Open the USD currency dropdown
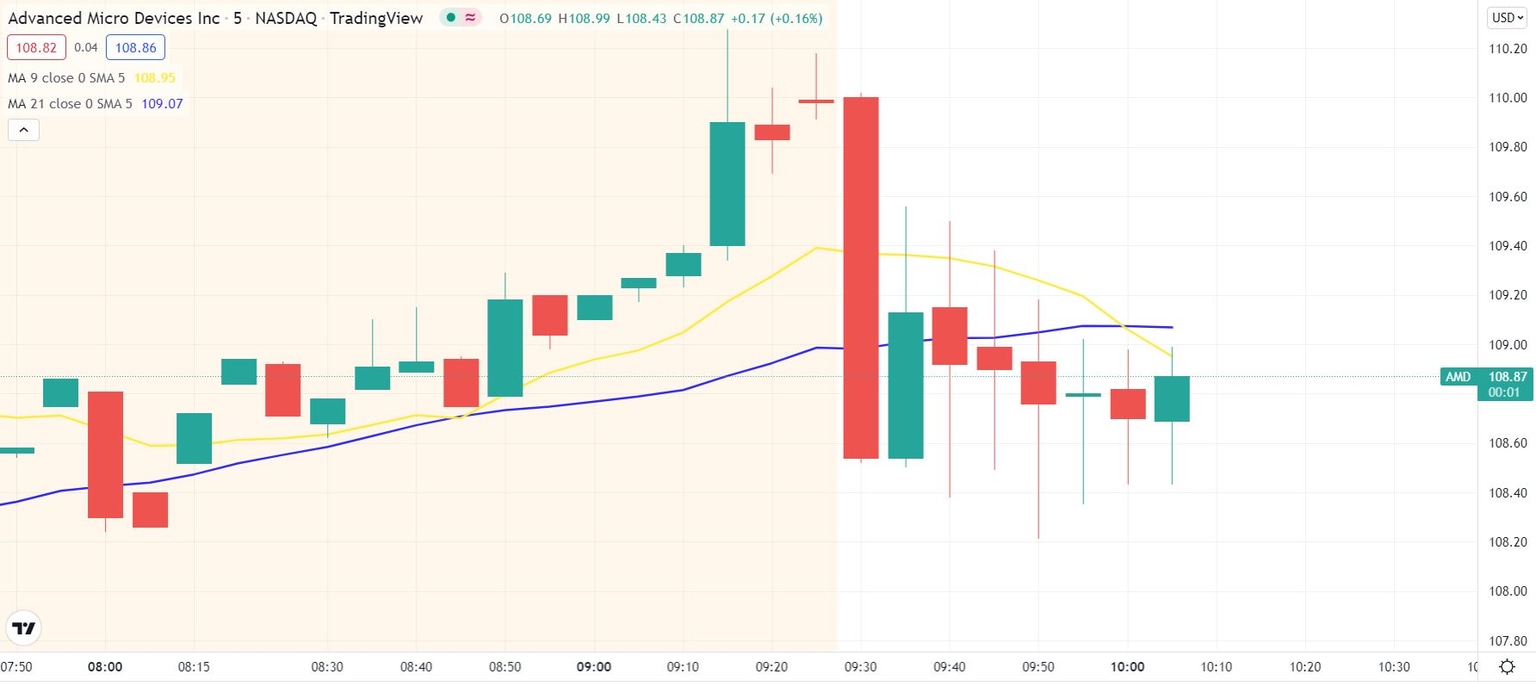 1505,17
